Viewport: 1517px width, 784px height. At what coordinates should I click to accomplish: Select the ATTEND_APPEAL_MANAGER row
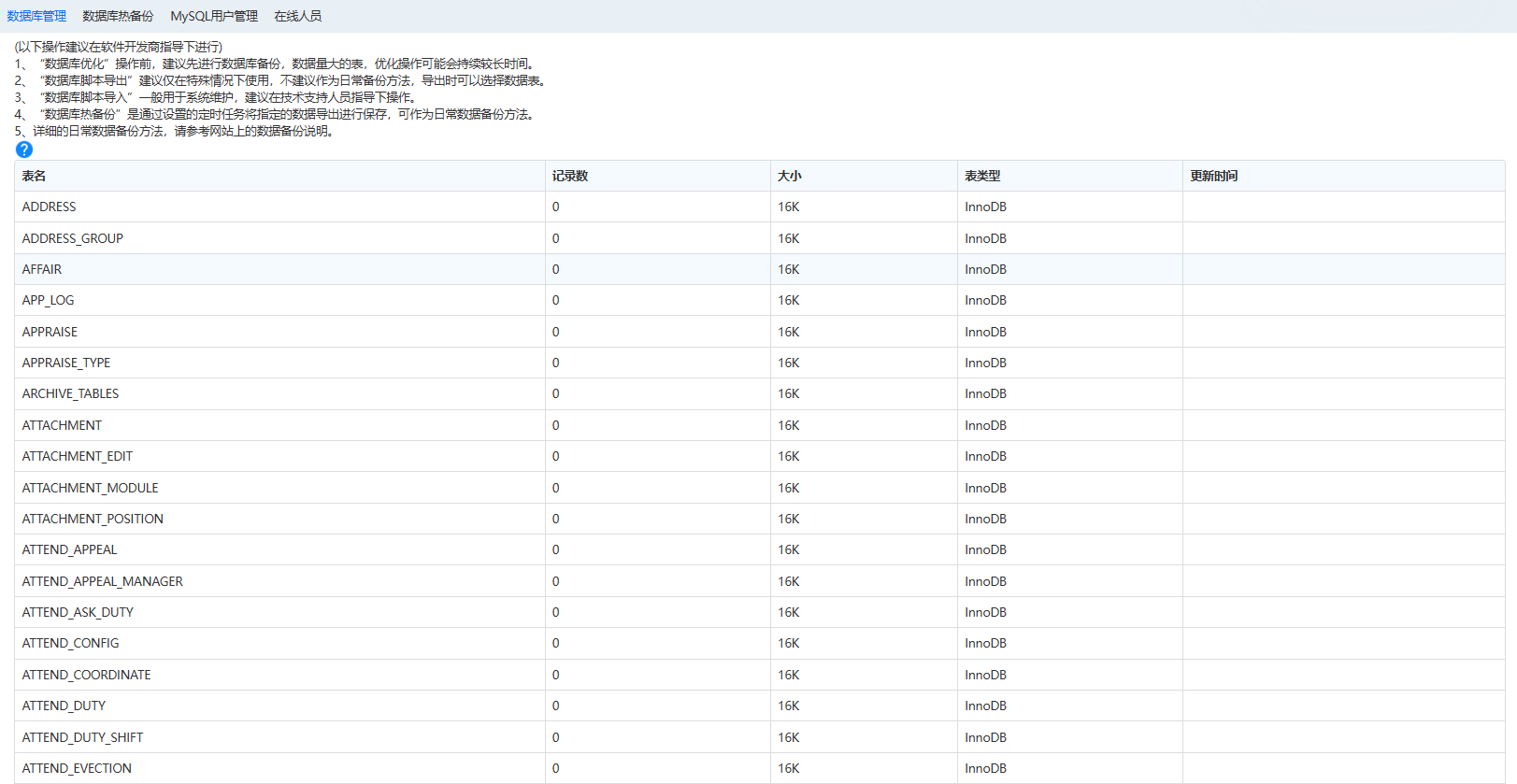click(x=103, y=581)
